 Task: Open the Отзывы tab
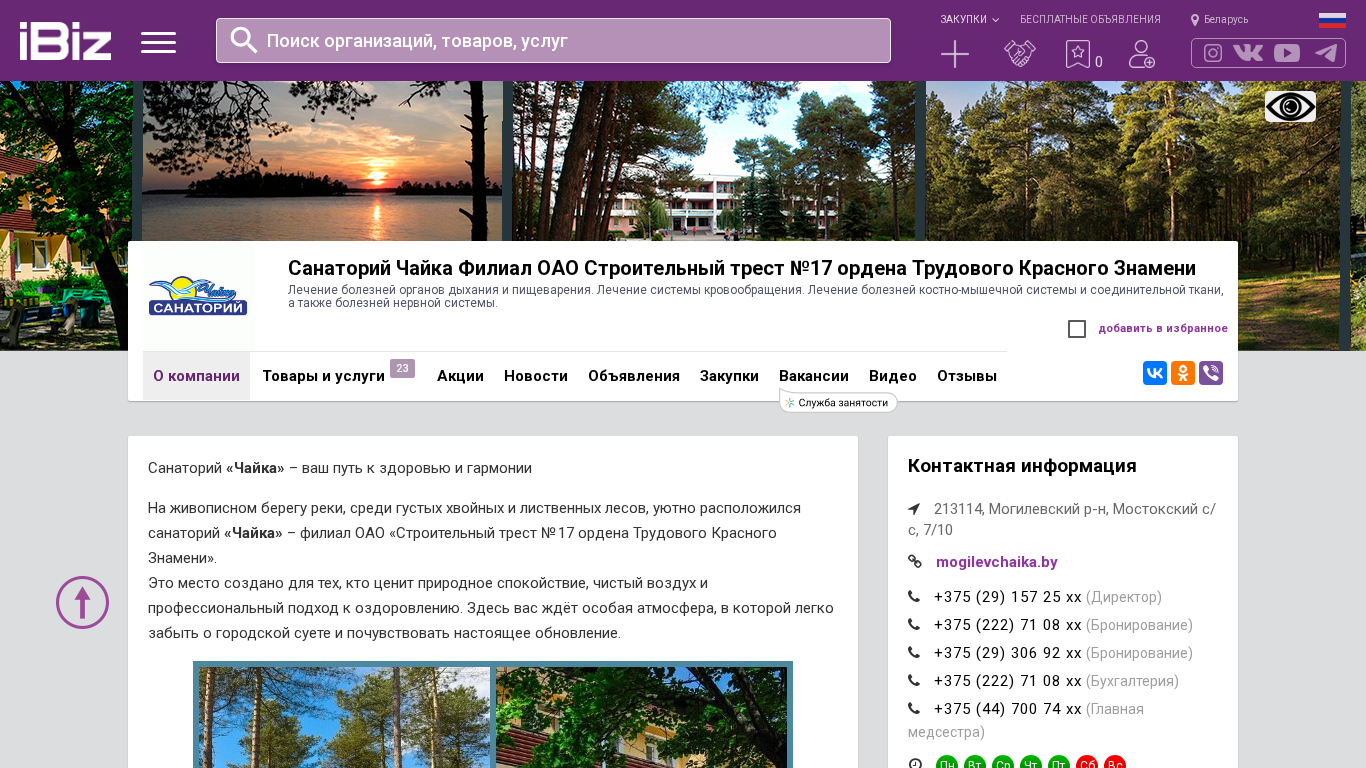pyautogui.click(x=967, y=376)
